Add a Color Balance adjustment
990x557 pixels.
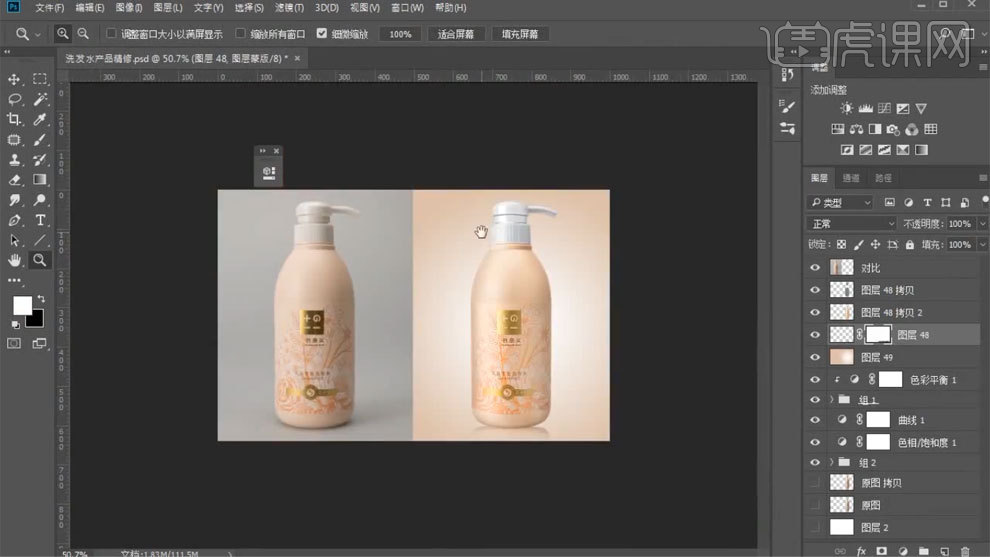856,129
